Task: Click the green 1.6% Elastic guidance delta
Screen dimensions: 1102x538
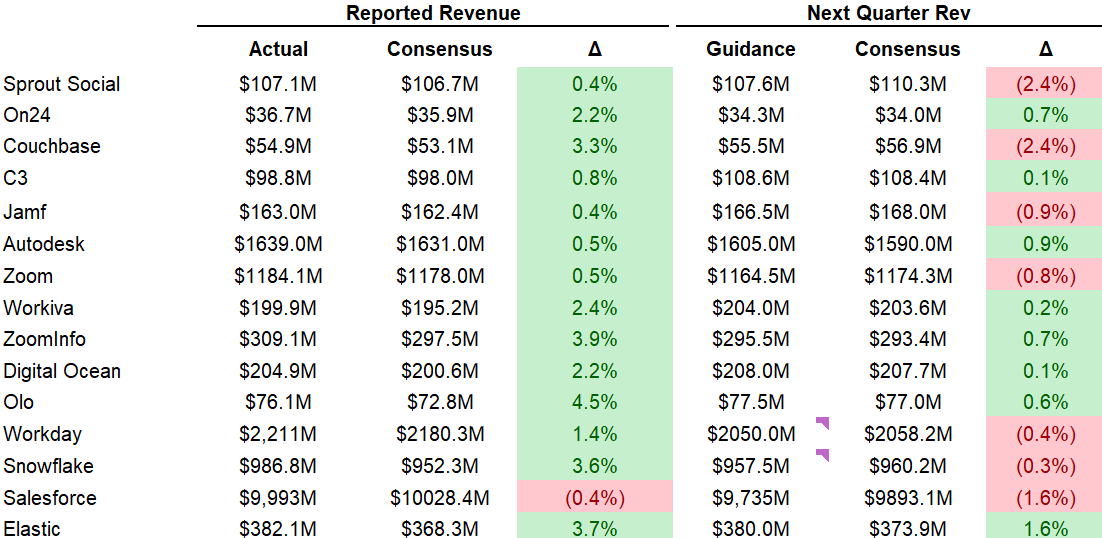Action: [x=1044, y=527]
